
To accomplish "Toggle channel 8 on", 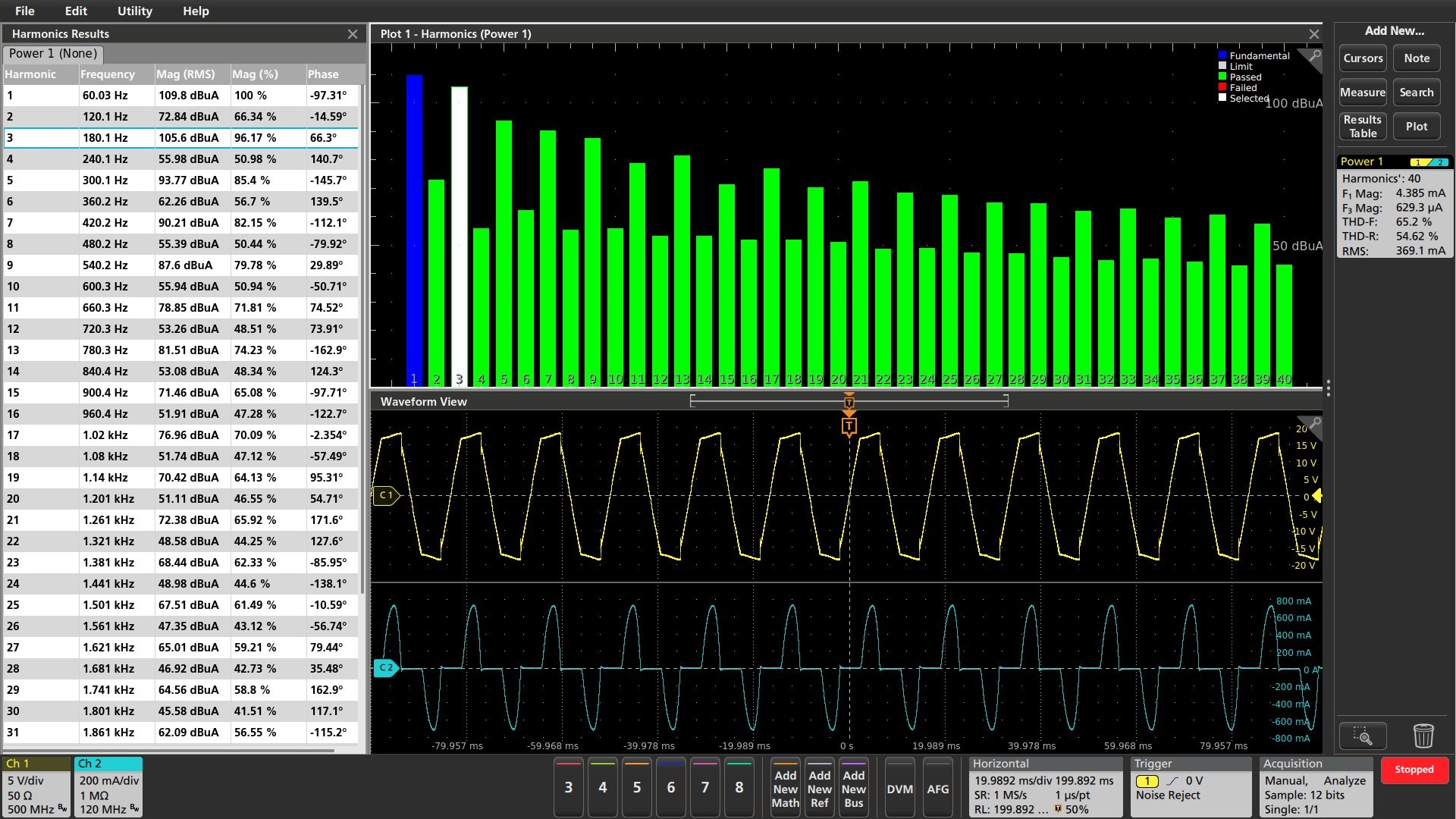I will pyautogui.click(x=739, y=787).
